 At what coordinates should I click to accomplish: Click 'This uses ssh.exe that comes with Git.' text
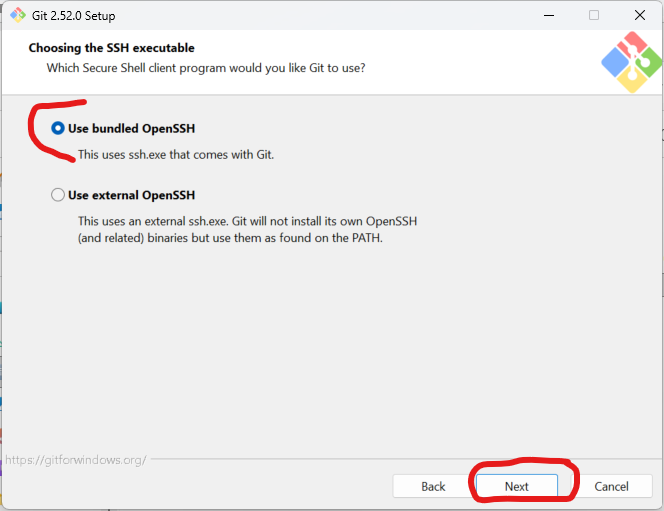[176, 155]
